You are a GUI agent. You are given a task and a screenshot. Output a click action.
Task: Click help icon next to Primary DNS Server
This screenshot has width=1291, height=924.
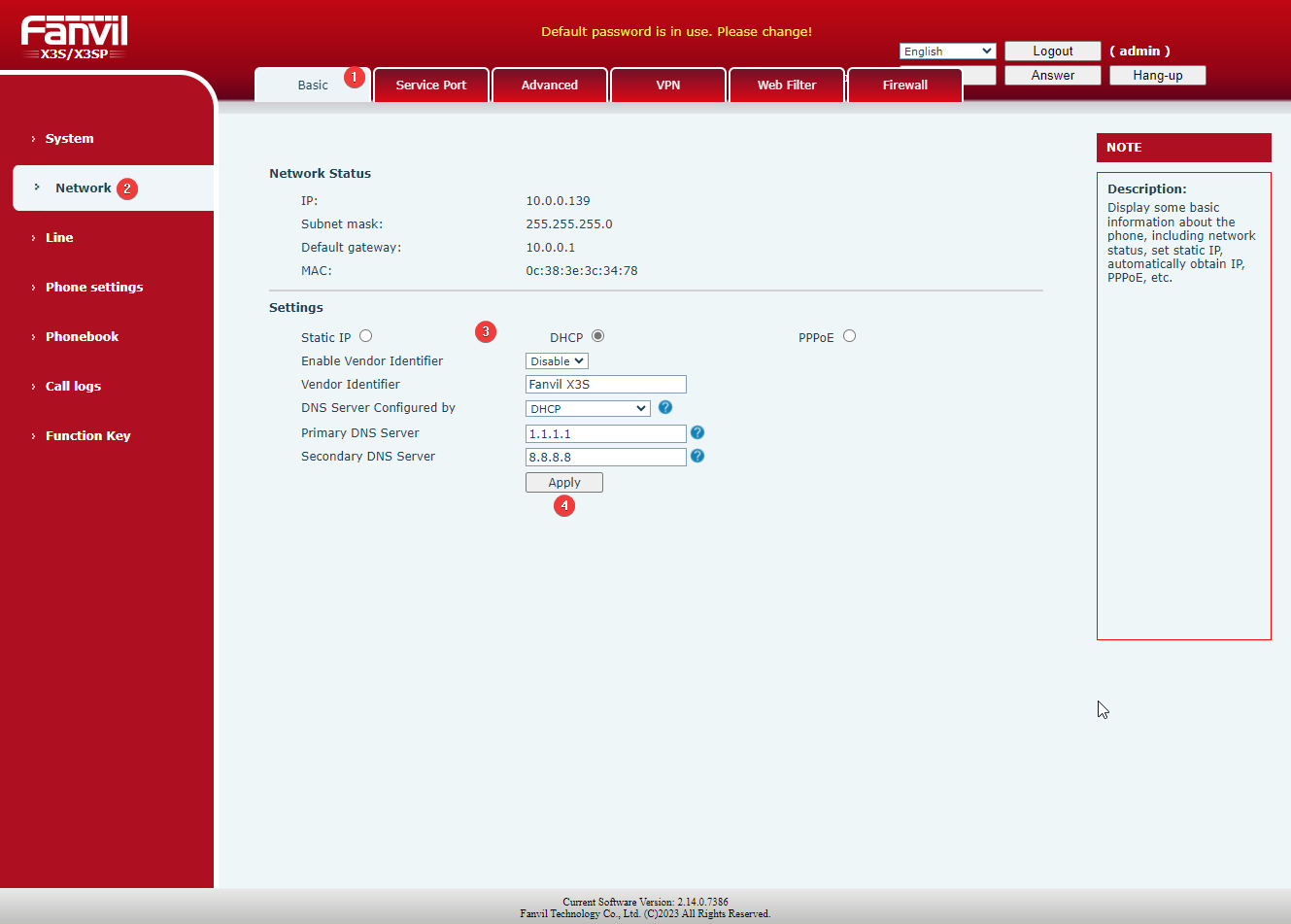pos(697,433)
